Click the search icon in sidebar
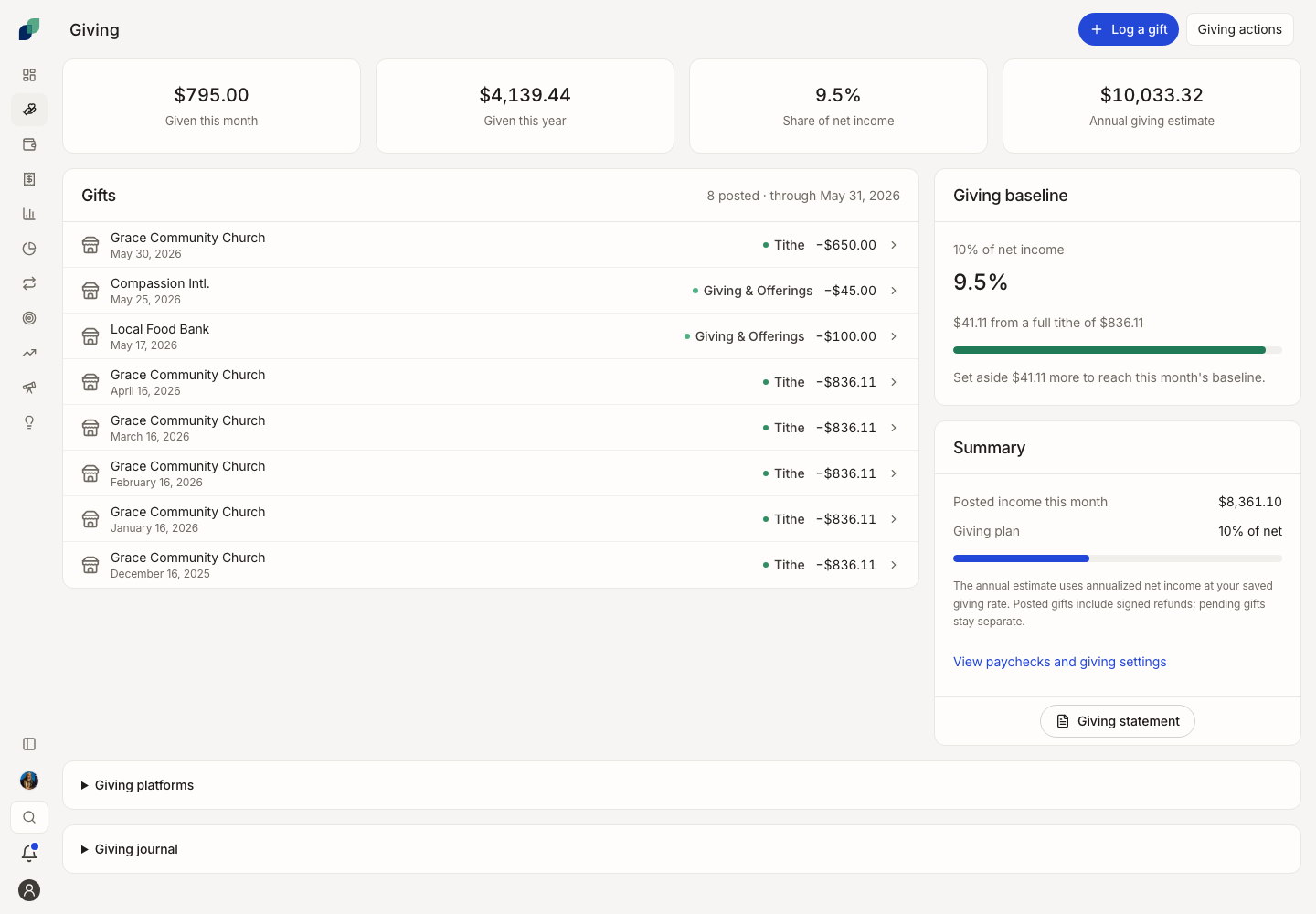1316x914 pixels. 29,817
